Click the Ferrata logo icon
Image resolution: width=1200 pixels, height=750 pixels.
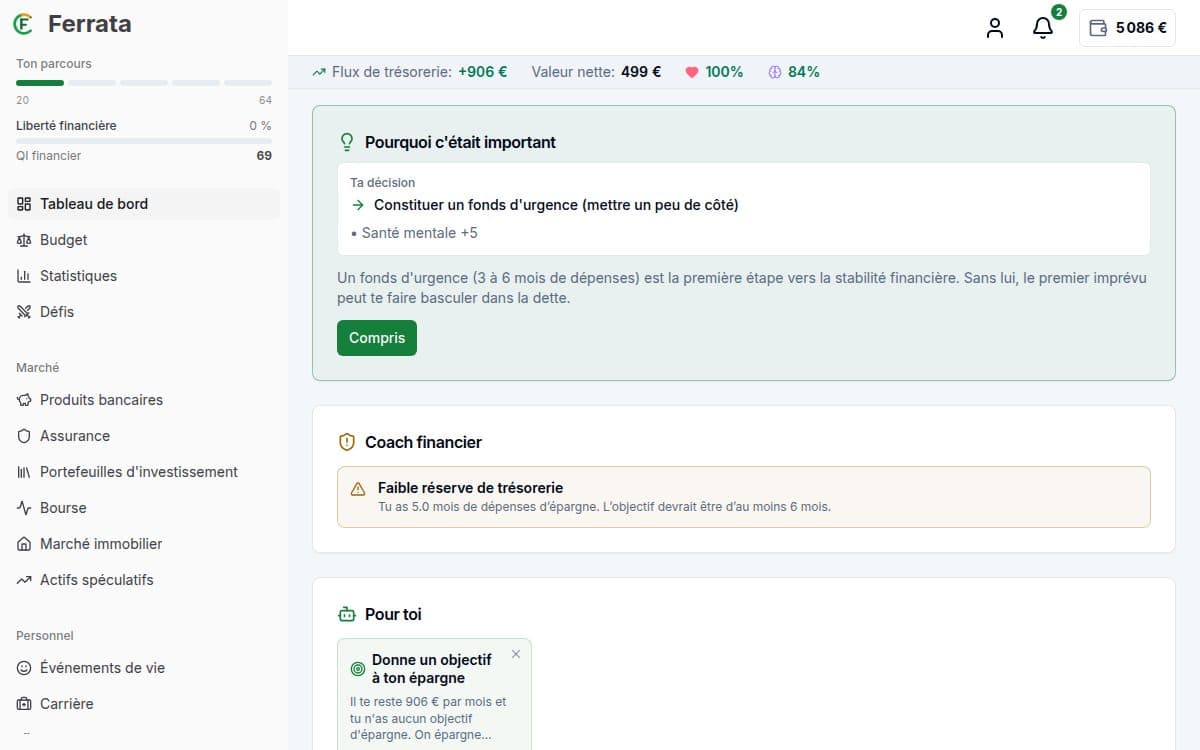24,24
